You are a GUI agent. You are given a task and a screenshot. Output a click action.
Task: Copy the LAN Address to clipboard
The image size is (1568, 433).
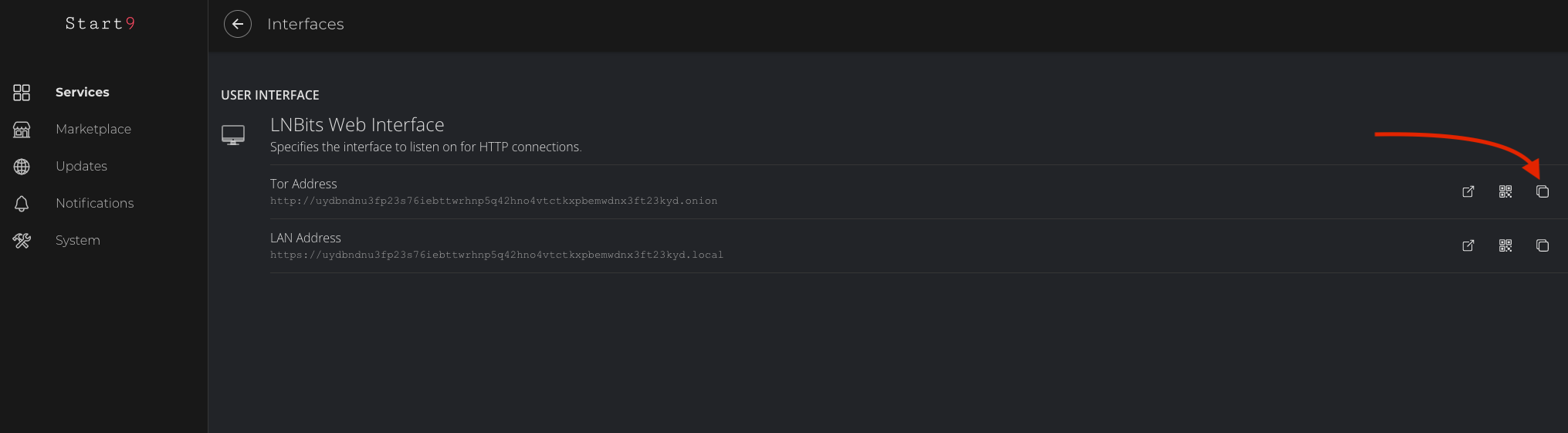coord(1543,245)
